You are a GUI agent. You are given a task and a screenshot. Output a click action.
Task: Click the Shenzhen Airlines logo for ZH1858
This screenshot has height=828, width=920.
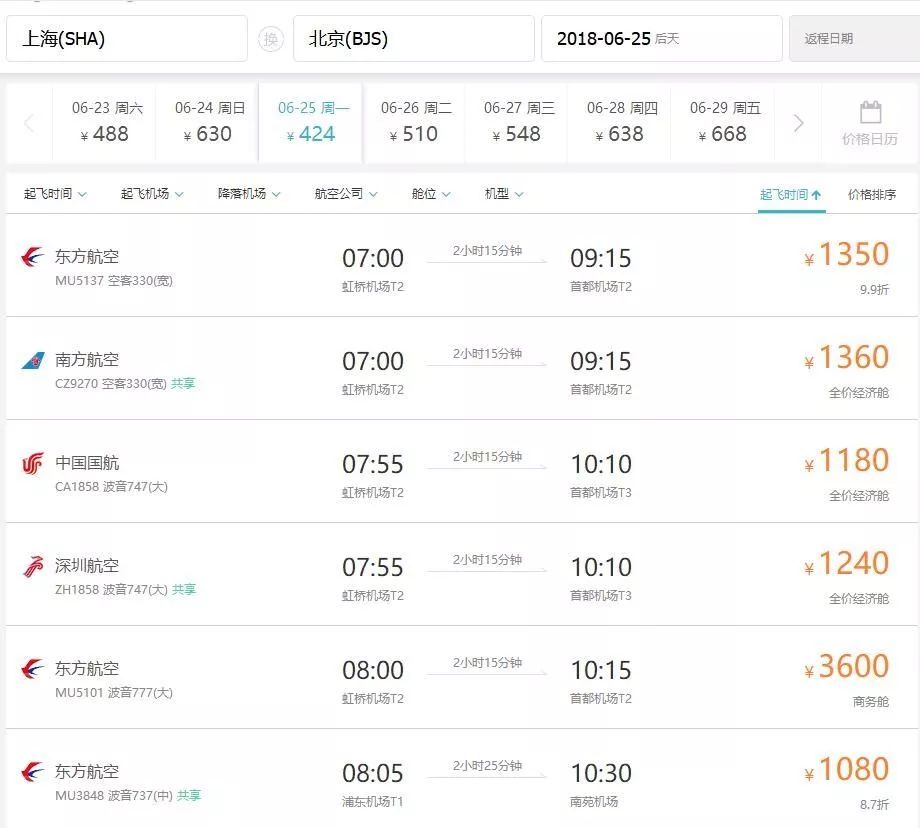(33, 566)
